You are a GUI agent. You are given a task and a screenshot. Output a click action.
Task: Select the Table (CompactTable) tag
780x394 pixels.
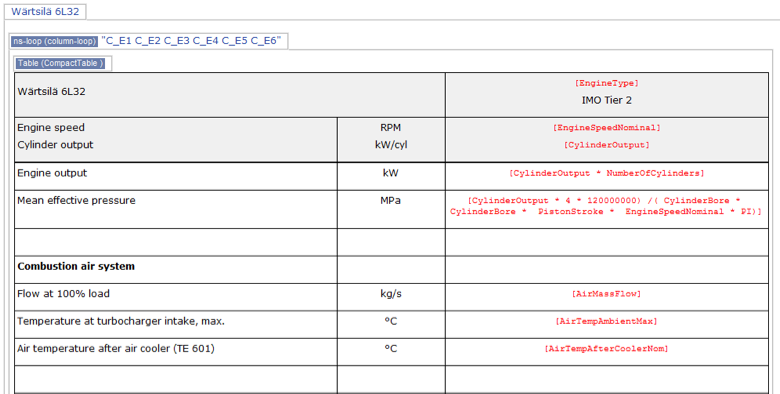[61, 63]
